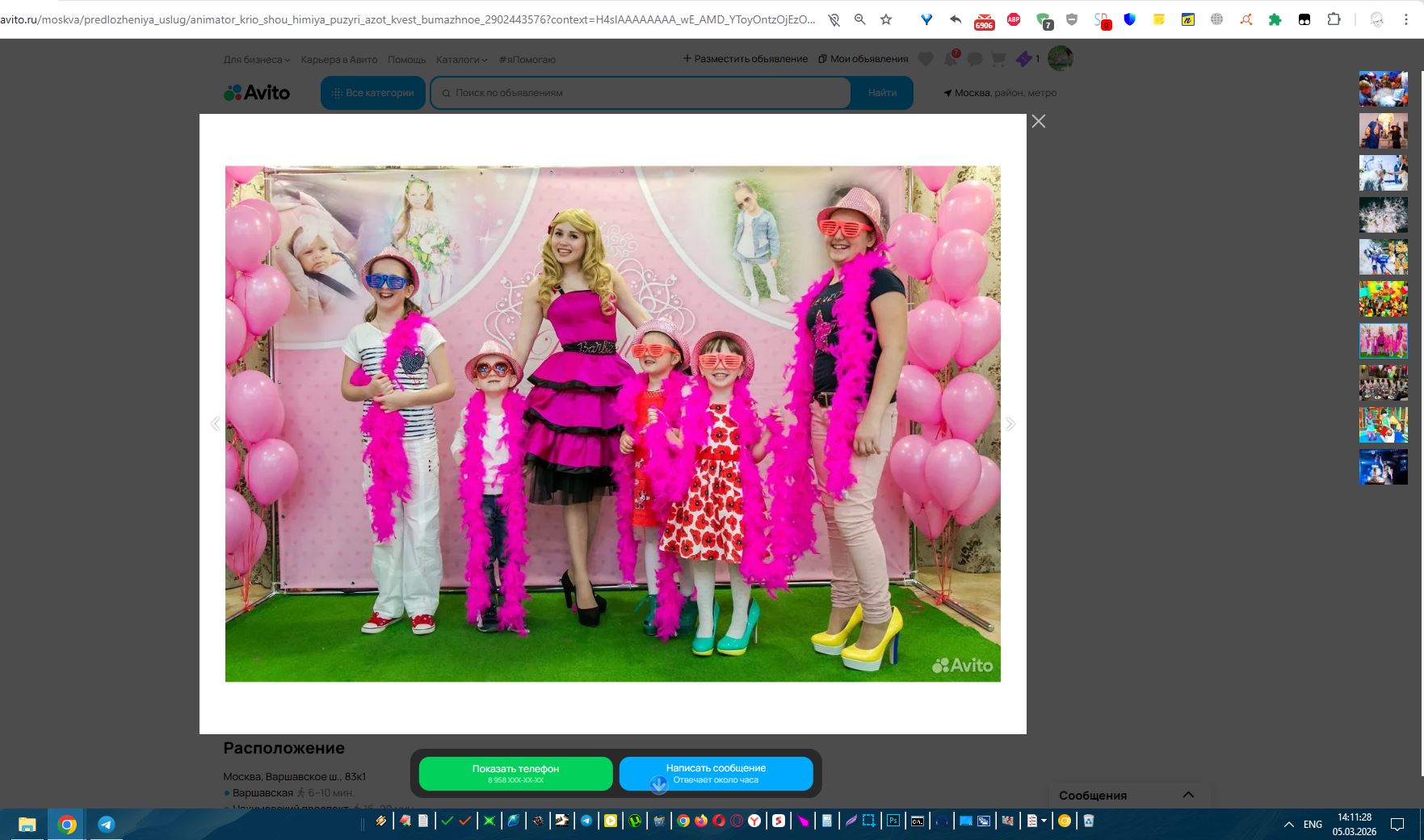Close the photo gallery overlay
Screen dimensions: 1424x840
click(1039, 121)
